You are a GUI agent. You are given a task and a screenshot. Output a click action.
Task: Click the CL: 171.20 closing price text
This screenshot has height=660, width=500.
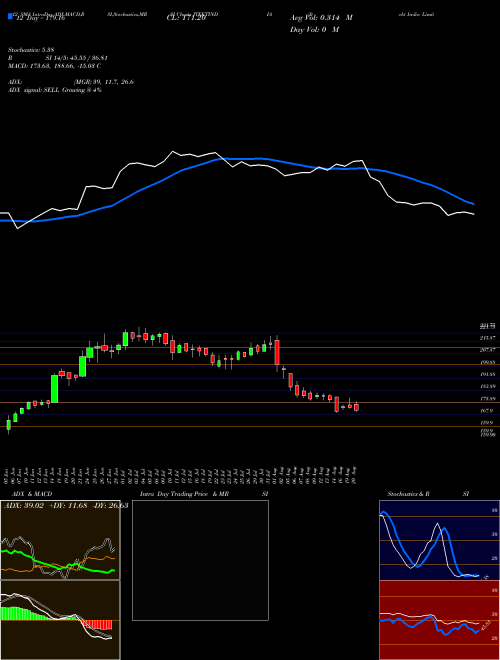tap(186, 17)
